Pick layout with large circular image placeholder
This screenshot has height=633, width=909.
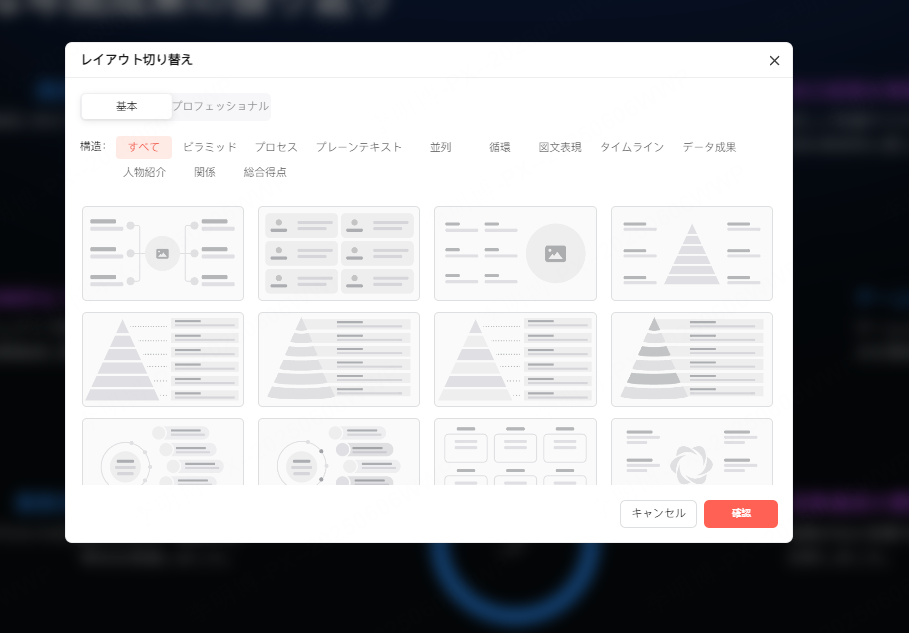514,253
